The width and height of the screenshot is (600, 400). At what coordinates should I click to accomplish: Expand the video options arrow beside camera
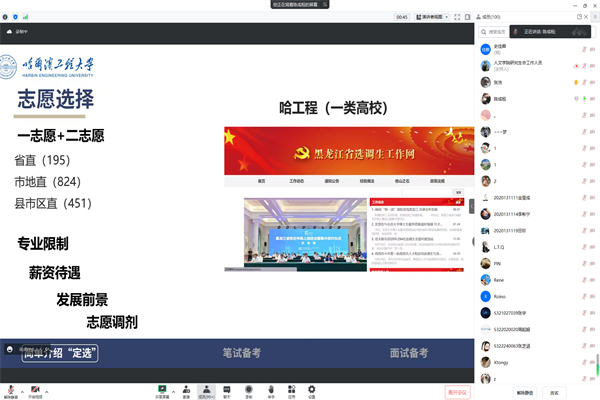(x=49, y=388)
